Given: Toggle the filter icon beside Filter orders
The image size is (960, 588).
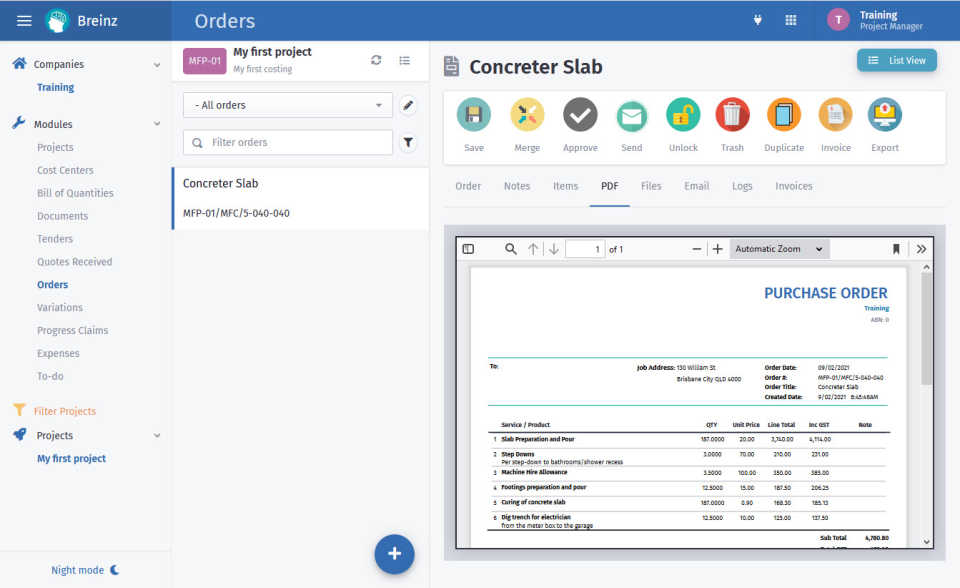Looking at the screenshot, I should pos(408,142).
